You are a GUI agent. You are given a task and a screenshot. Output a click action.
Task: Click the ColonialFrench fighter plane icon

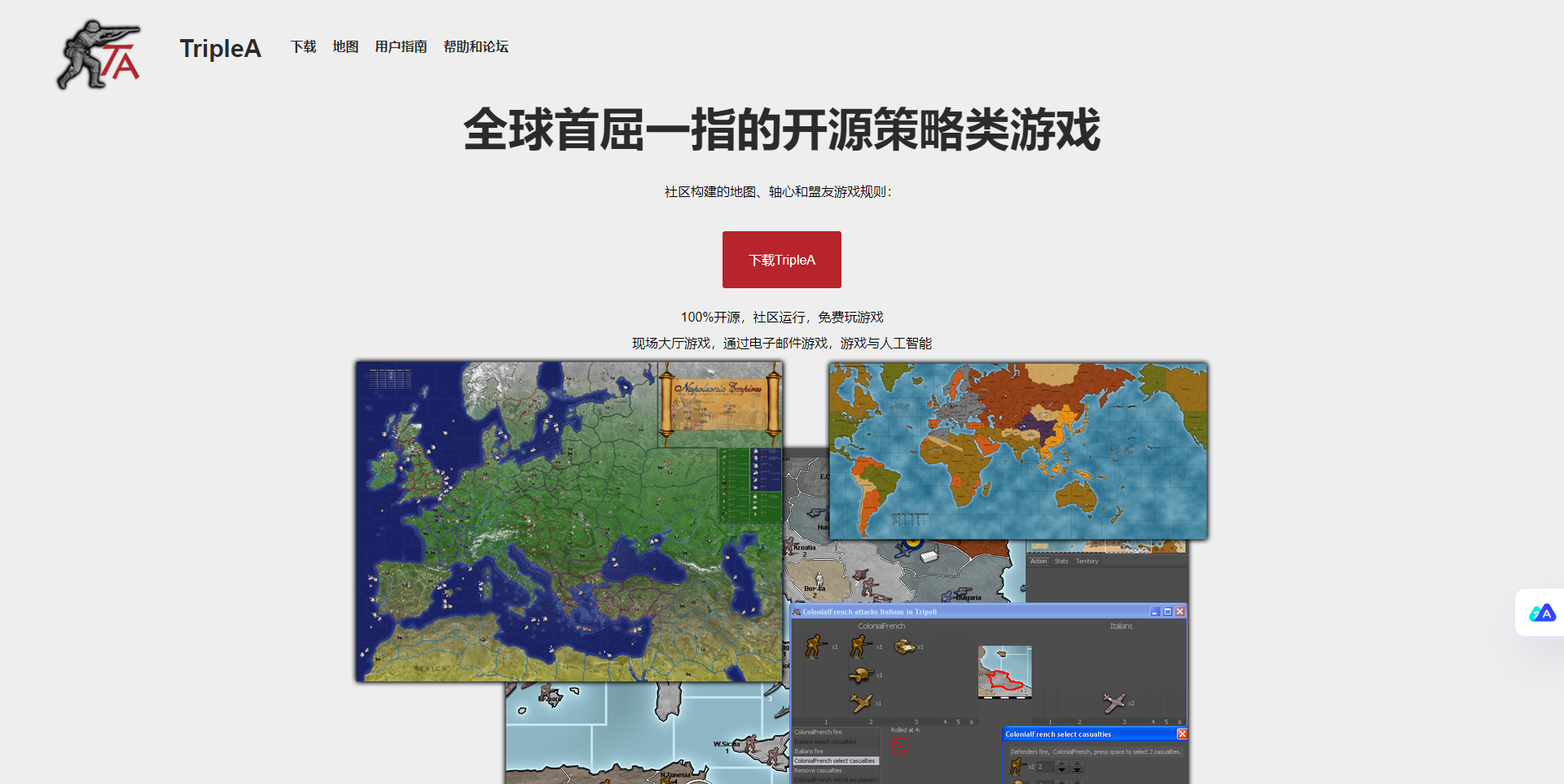(860, 702)
